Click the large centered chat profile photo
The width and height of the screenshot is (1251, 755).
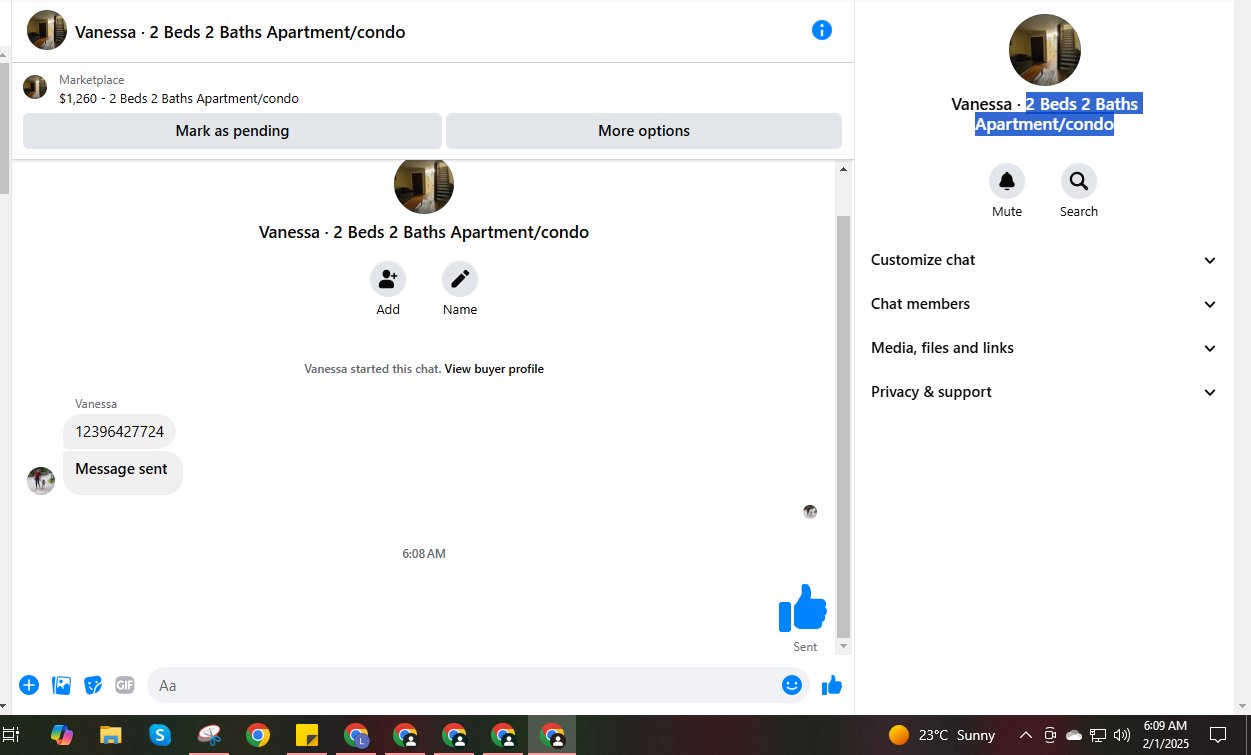coord(424,184)
